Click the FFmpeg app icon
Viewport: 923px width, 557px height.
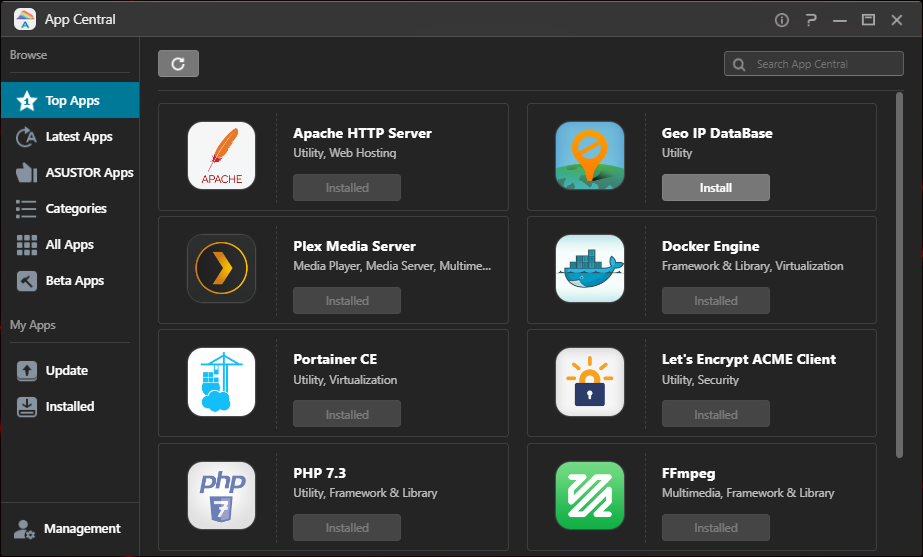tap(590, 495)
